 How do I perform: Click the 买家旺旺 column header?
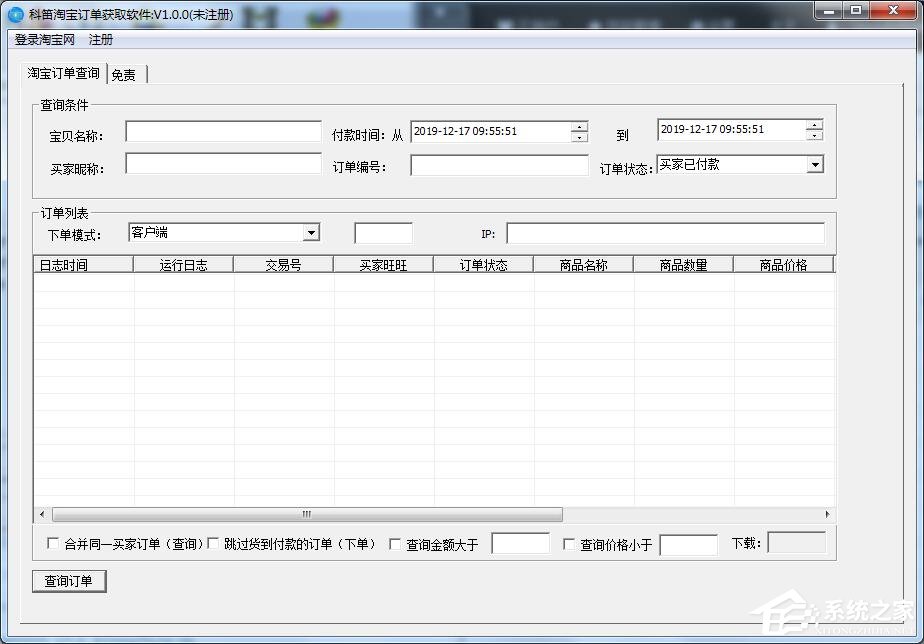(x=384, y=265)
